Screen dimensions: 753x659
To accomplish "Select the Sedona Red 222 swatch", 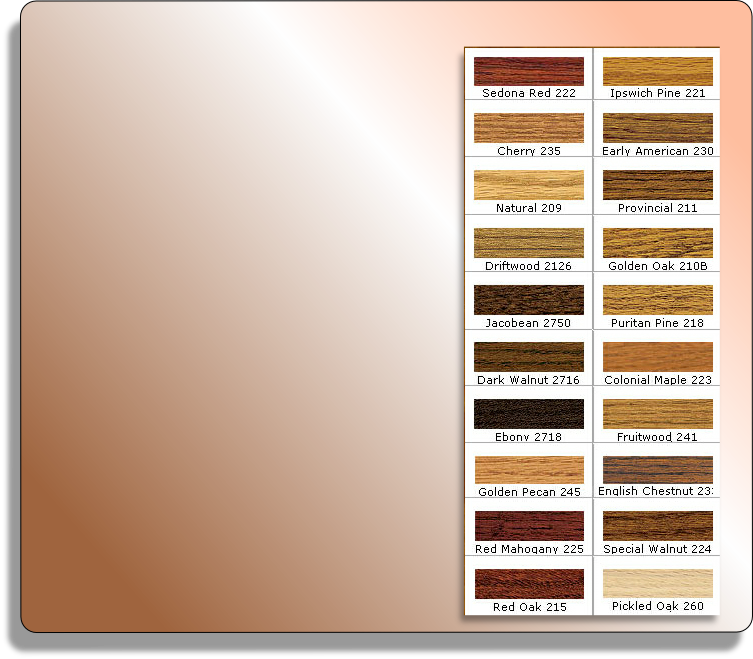I will click(x=528, y=72).
